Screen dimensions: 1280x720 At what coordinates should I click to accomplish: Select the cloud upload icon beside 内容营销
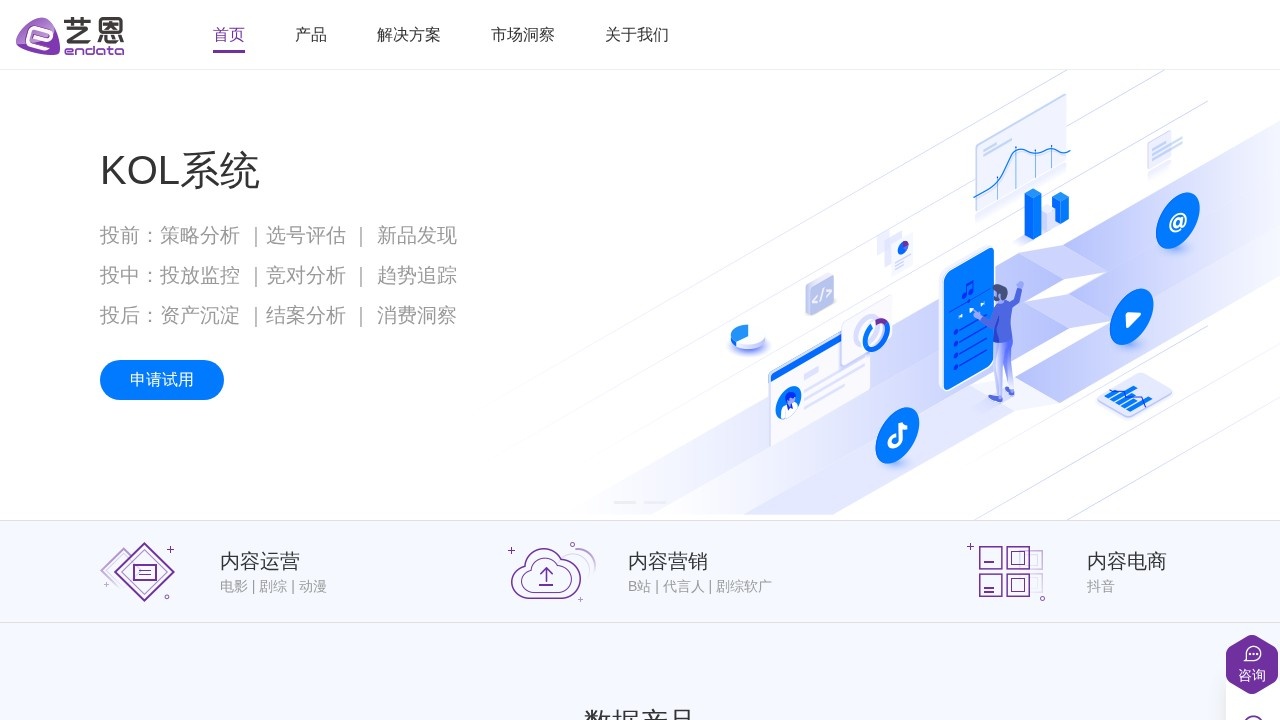click(547, 574)
